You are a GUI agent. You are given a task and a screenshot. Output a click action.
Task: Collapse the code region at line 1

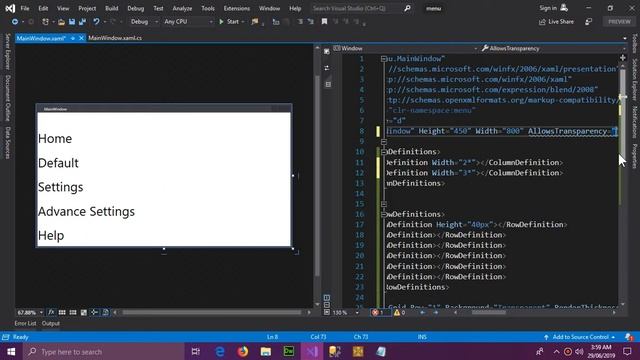[384, 59]
